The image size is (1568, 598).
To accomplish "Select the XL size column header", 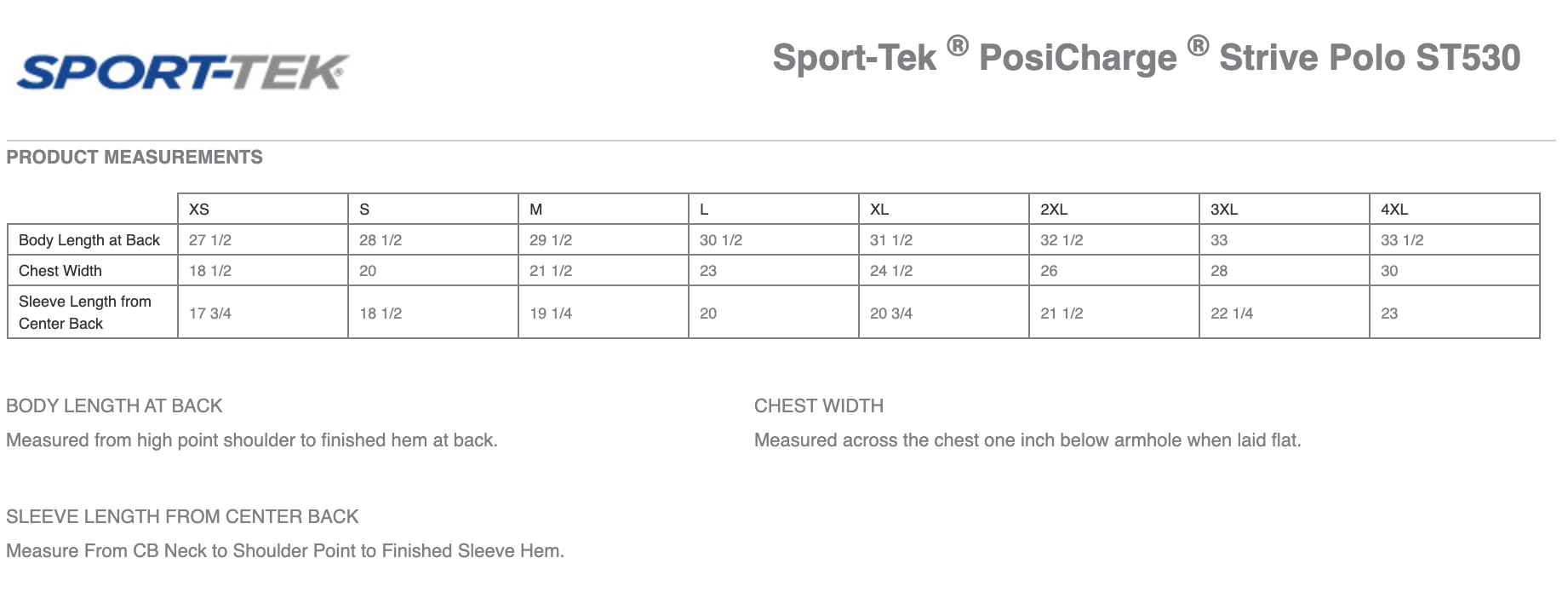I will tap(879, 210).
